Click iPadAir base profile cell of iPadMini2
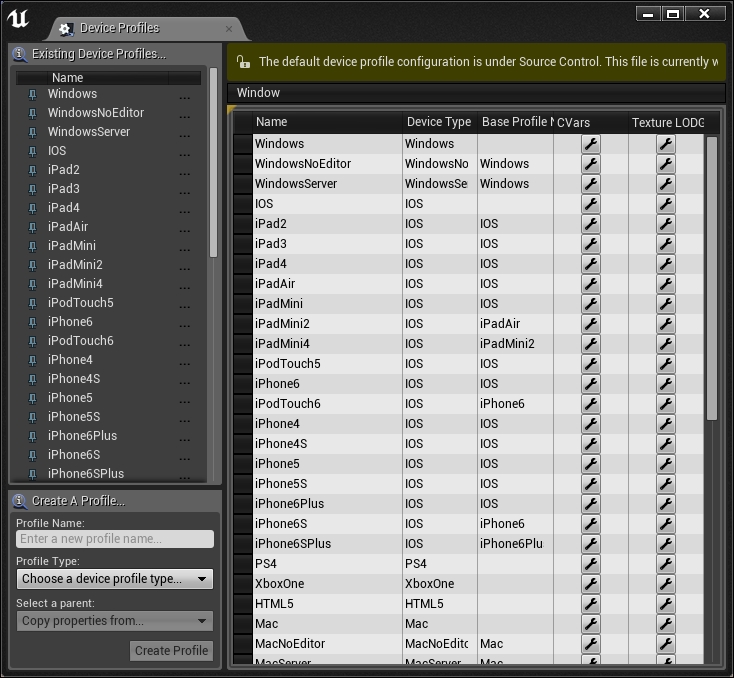Image resolution: width=734 pixels, height=678 pixels. coord(515,324)
